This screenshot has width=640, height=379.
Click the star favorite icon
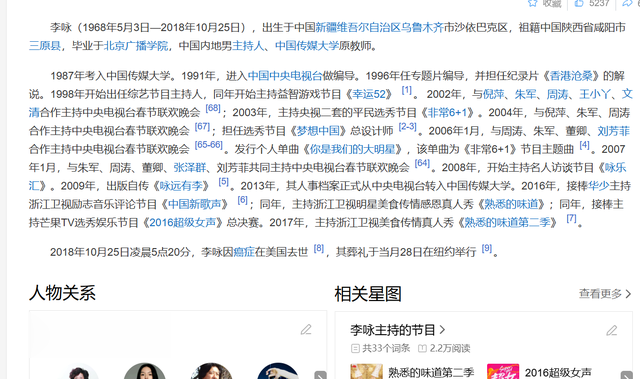532,3
